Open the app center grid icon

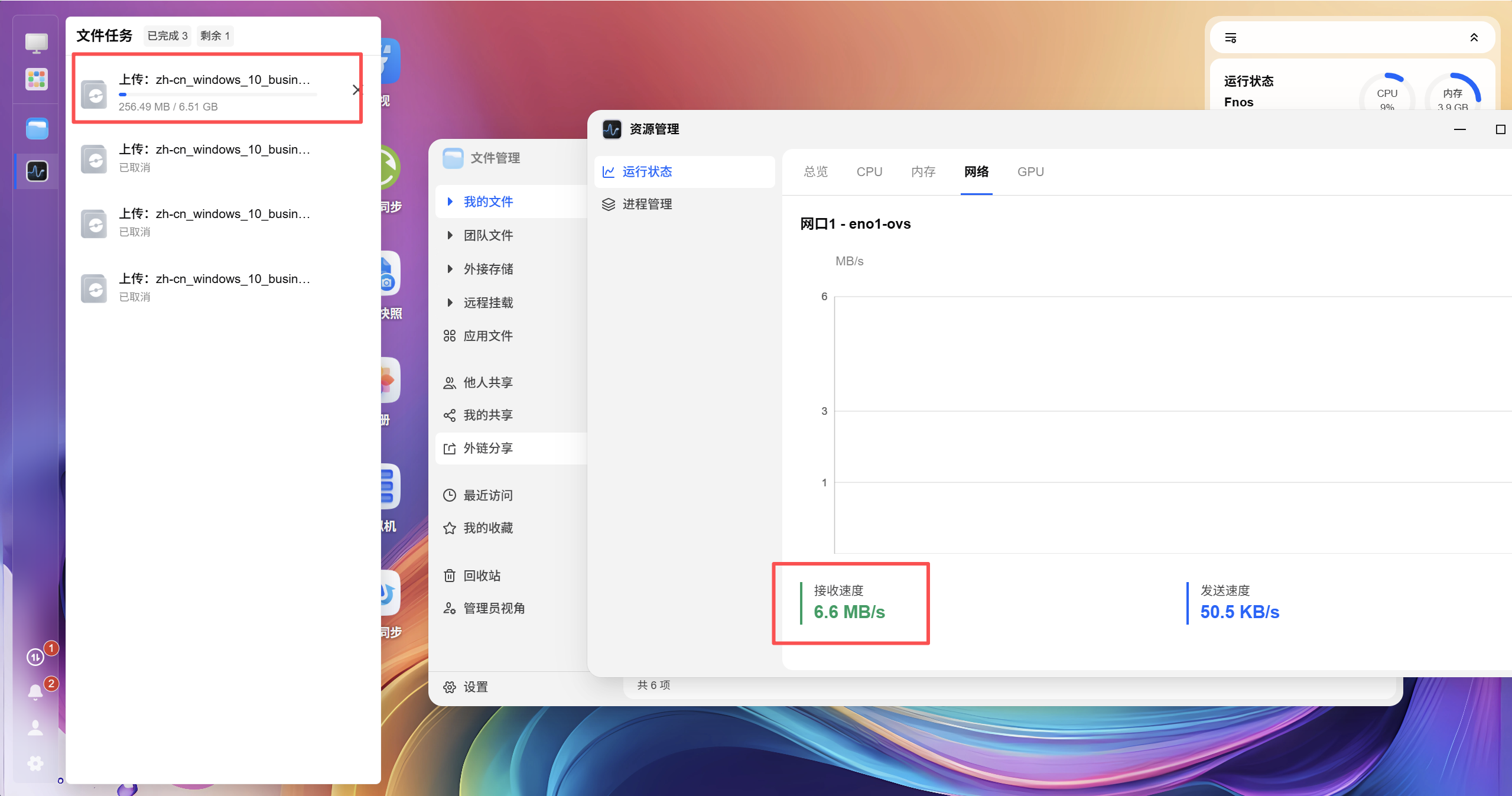click(x=37, y=79)
